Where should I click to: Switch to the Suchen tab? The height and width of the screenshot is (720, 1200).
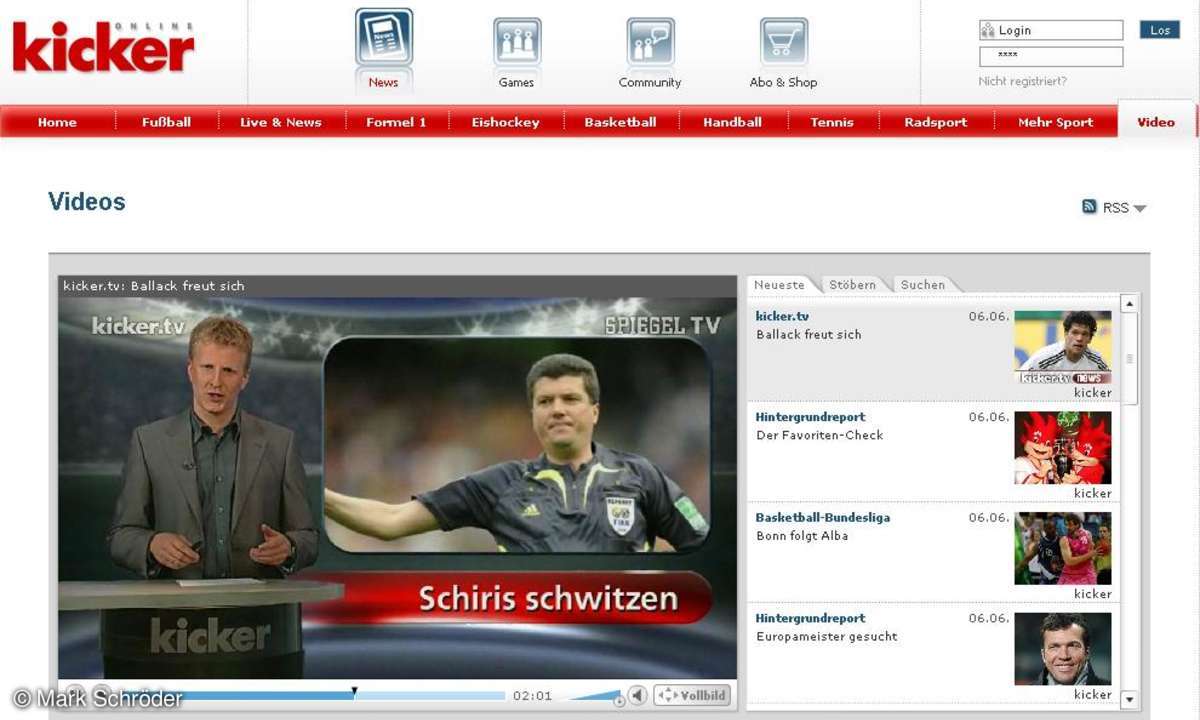click(x=922, y=285)
